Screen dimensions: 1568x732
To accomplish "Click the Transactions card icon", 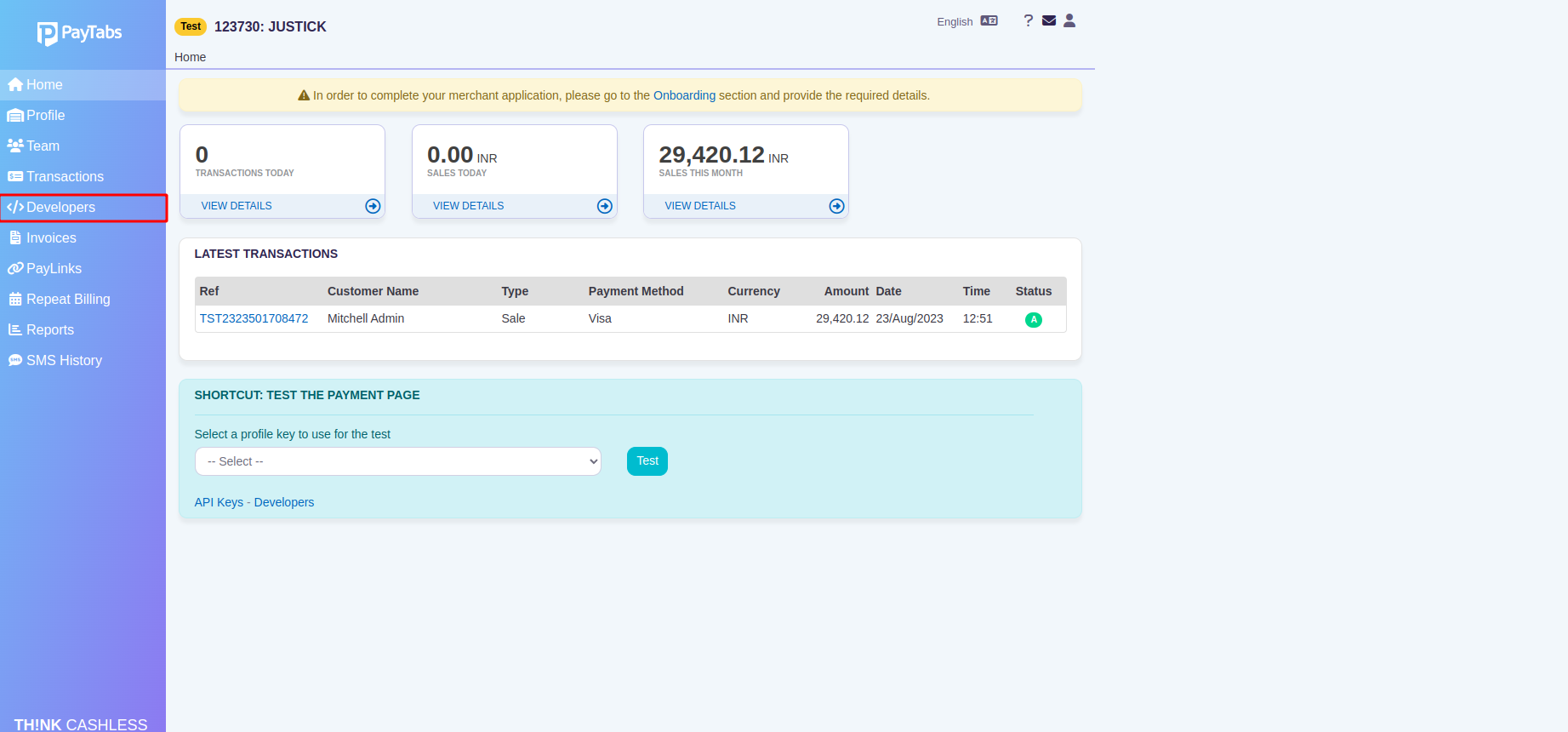I will 15,176.
